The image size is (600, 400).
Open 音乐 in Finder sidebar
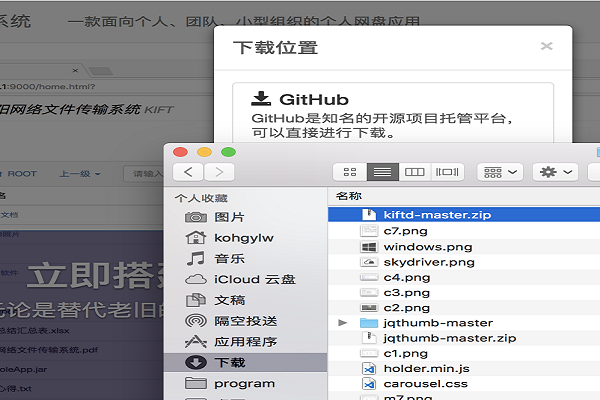[x=245, y=259]
